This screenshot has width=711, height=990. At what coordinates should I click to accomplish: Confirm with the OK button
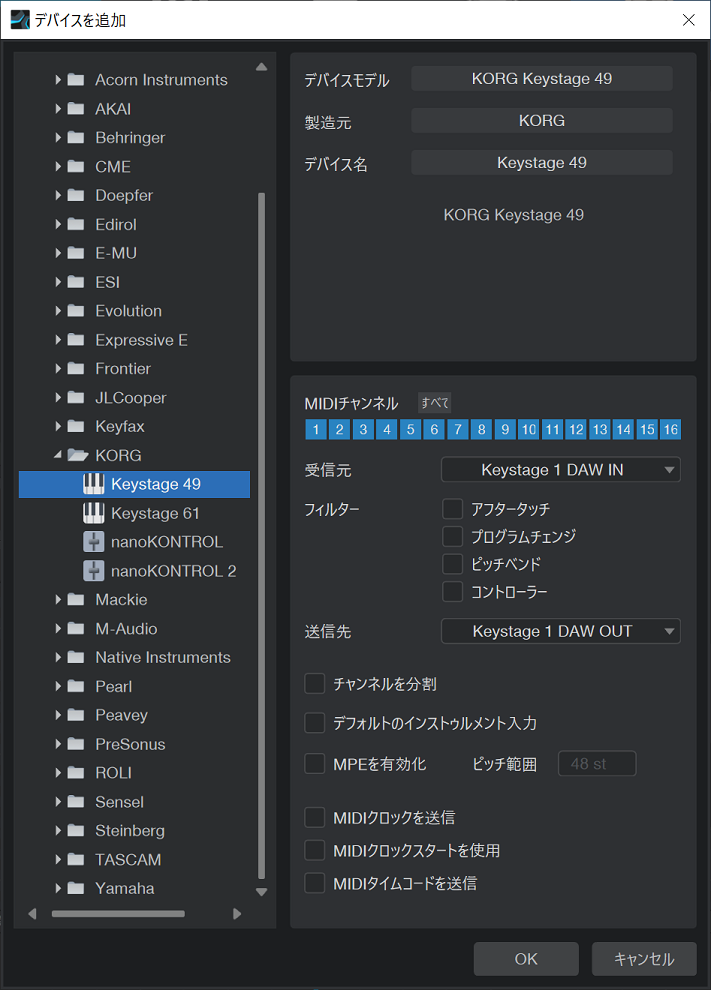(526, 959)
